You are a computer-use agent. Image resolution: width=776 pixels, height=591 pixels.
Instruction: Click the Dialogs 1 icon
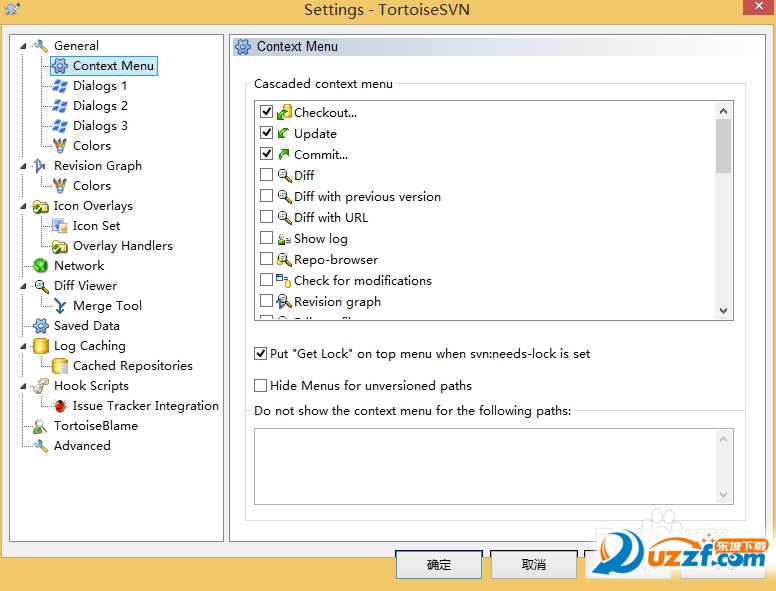click(x=60, y=86)
